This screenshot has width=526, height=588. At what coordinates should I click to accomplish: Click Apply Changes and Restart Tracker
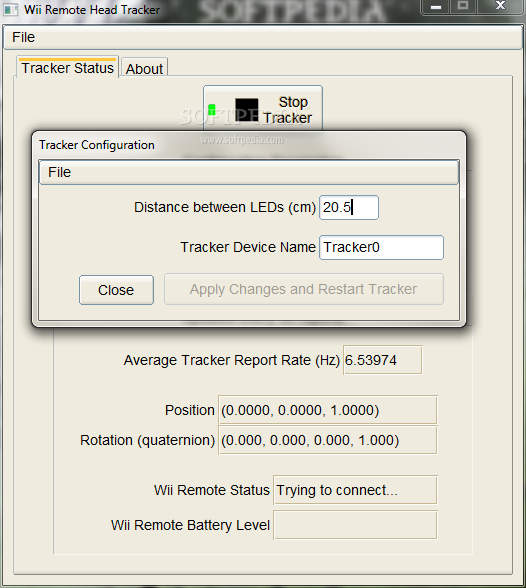pyautogui.click(x=304, y=289)
